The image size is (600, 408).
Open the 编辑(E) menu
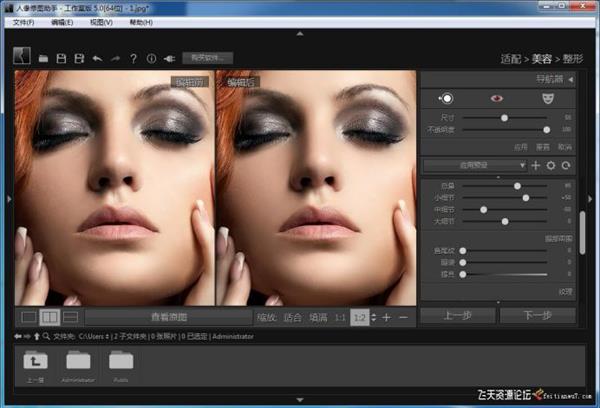point(62,20)
